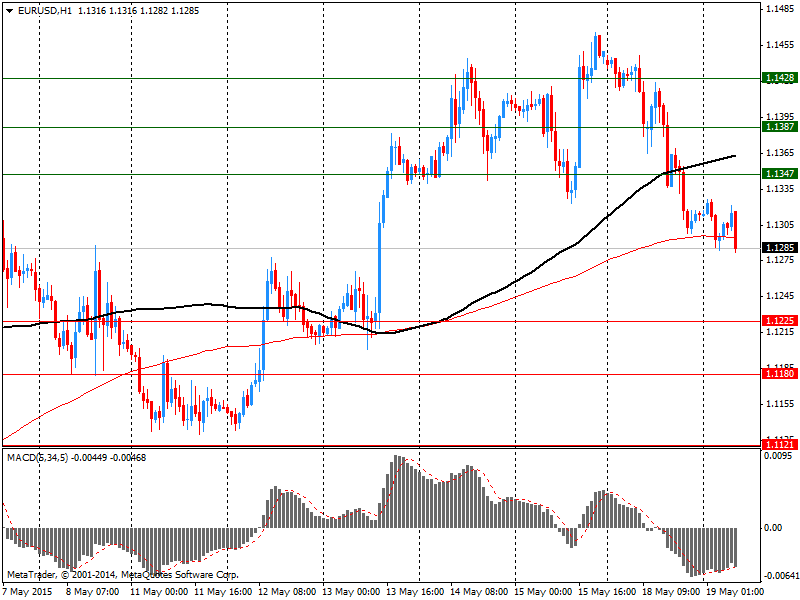
Task: Click the 1.1485 price scale value
Action: [x=781, y=9]
